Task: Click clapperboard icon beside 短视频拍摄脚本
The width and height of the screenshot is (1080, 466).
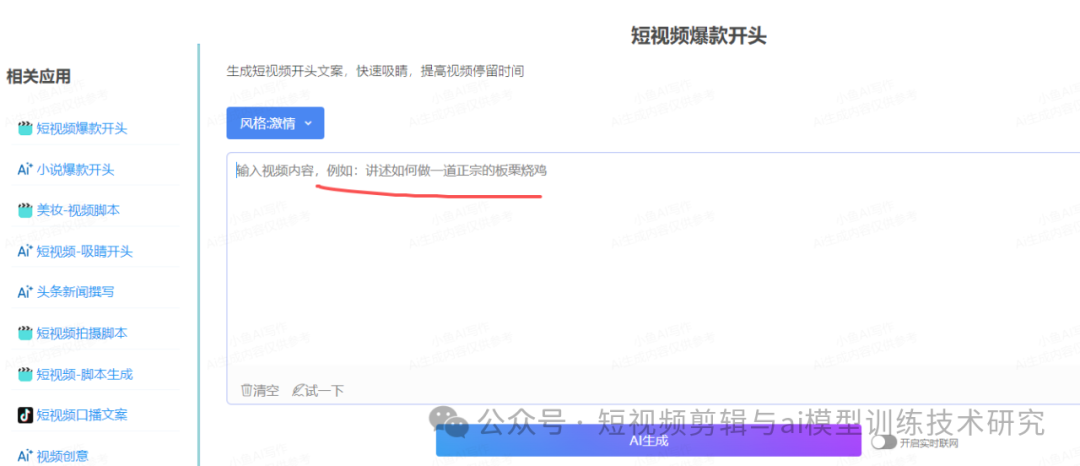Action: pyautogui.click(x=25, y=333)
